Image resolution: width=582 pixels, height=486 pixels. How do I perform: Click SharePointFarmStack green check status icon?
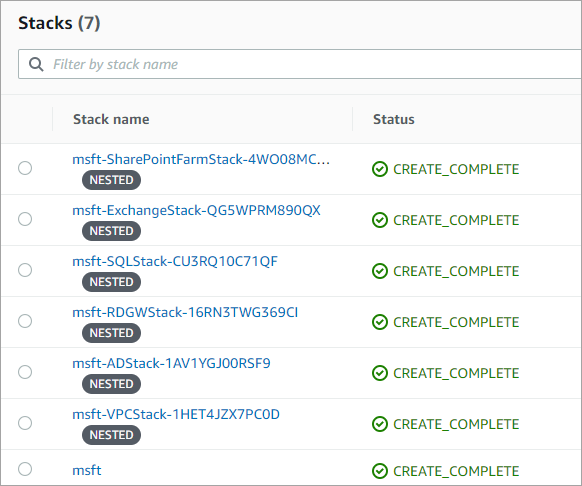point(380,169)
